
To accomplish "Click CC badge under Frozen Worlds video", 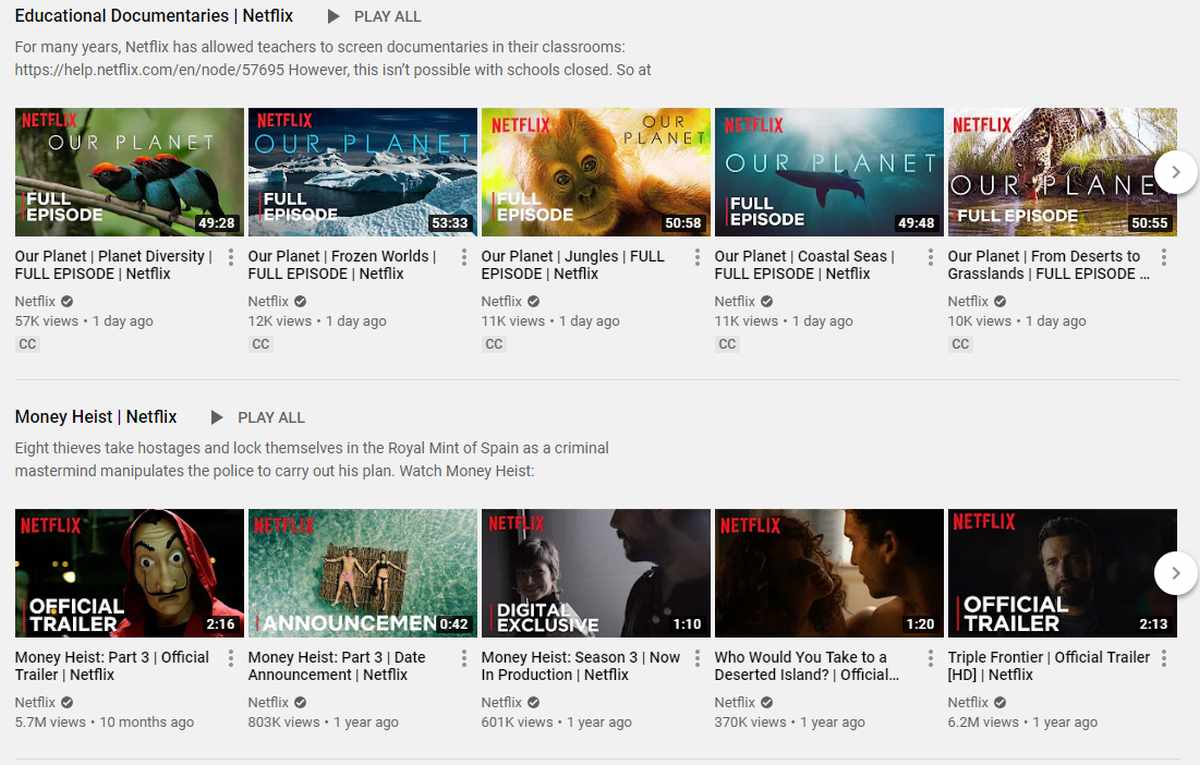I will point(260,344).
